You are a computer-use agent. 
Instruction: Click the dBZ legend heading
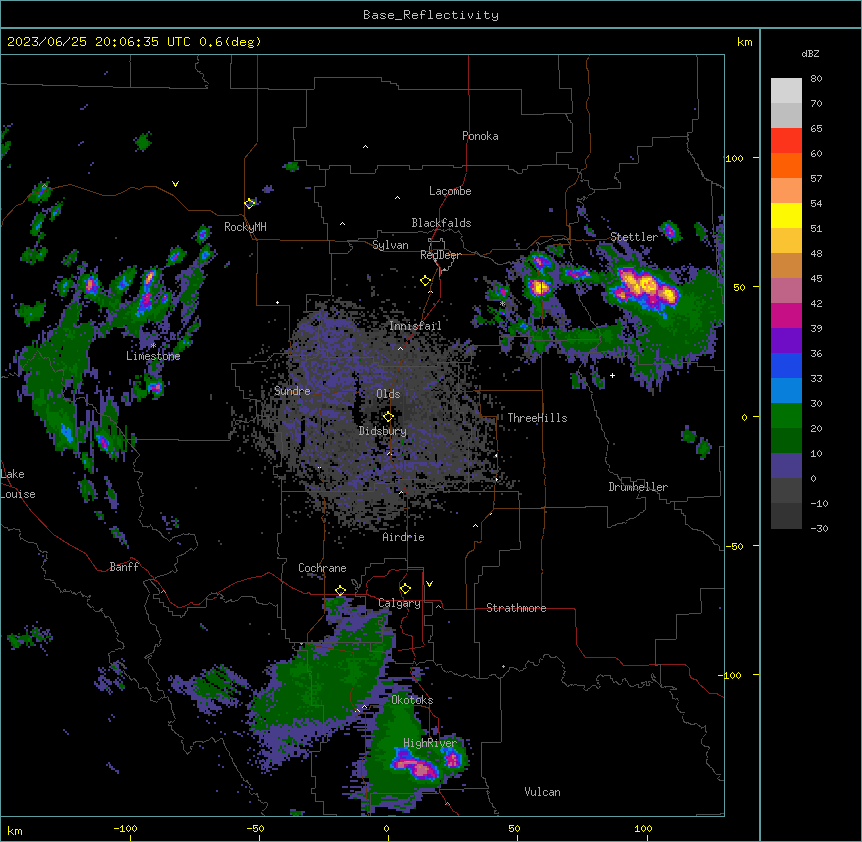pos(810,53)
